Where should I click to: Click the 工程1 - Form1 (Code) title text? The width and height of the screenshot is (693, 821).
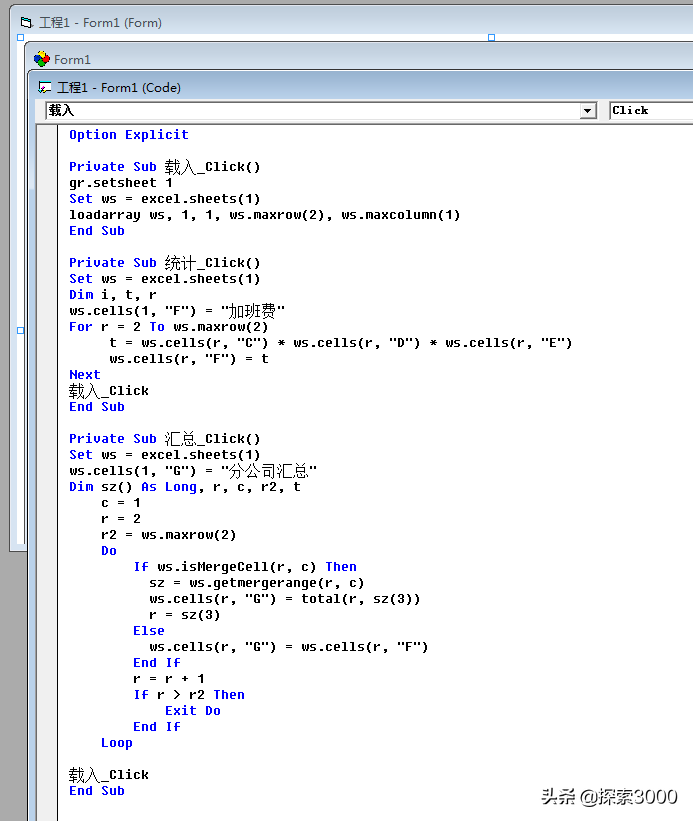[x=119, y=87]
